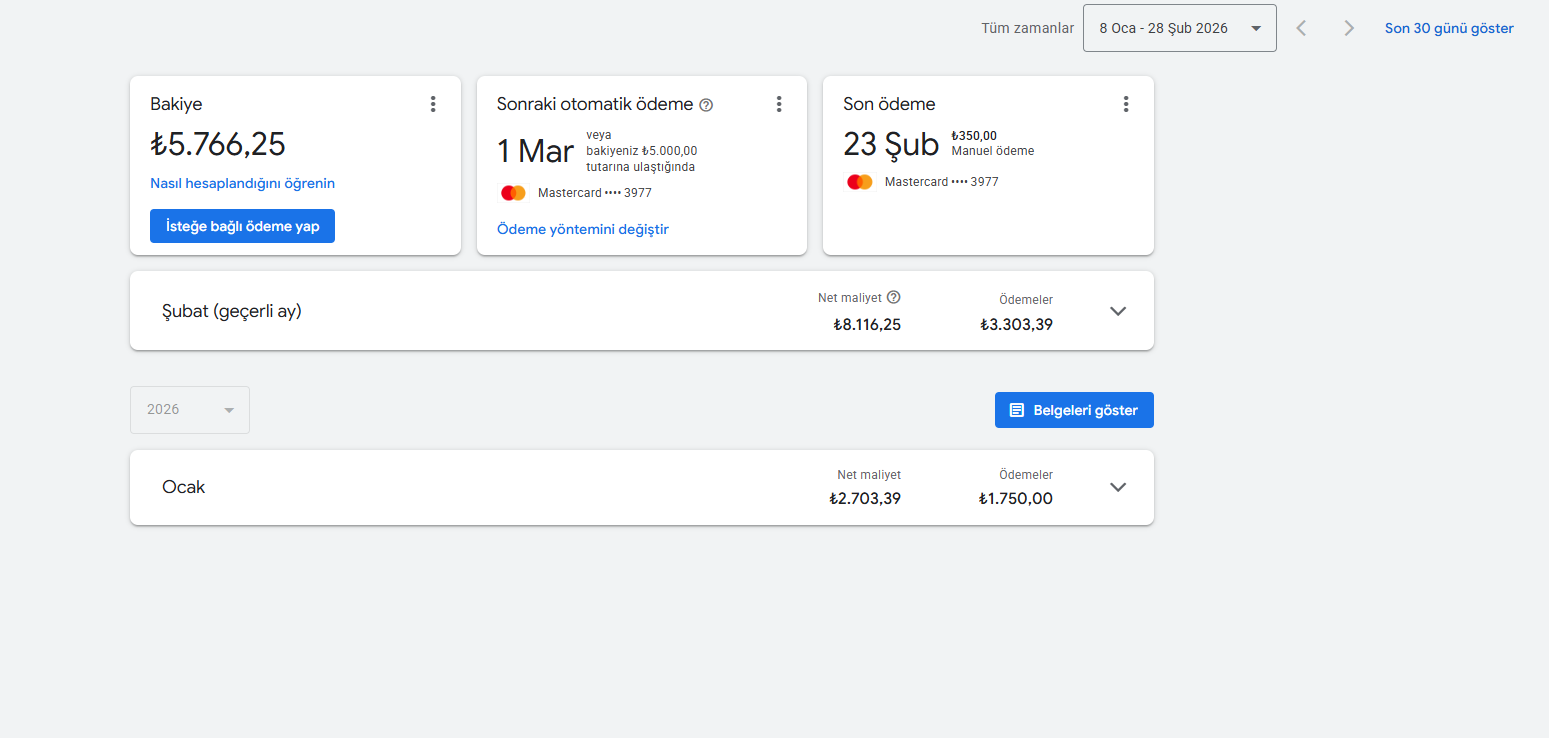Screen dimensions: 1549x738
Task: Open the 8 Oca - 28 Şub 2026 date dropdown
Action: [x=1179, y=28]
